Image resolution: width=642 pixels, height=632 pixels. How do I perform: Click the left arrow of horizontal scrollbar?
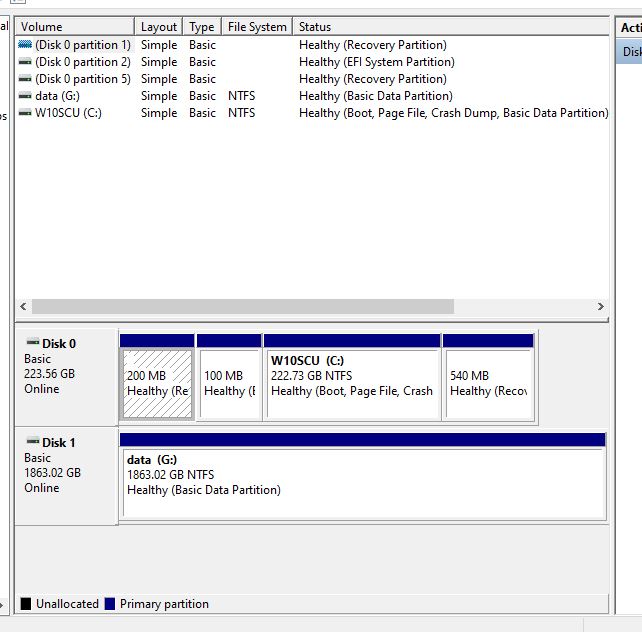(x=23, y=306)
